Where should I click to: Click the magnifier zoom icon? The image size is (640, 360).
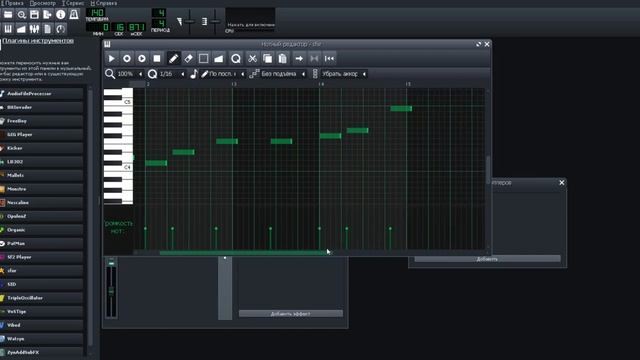click(110, 74)
